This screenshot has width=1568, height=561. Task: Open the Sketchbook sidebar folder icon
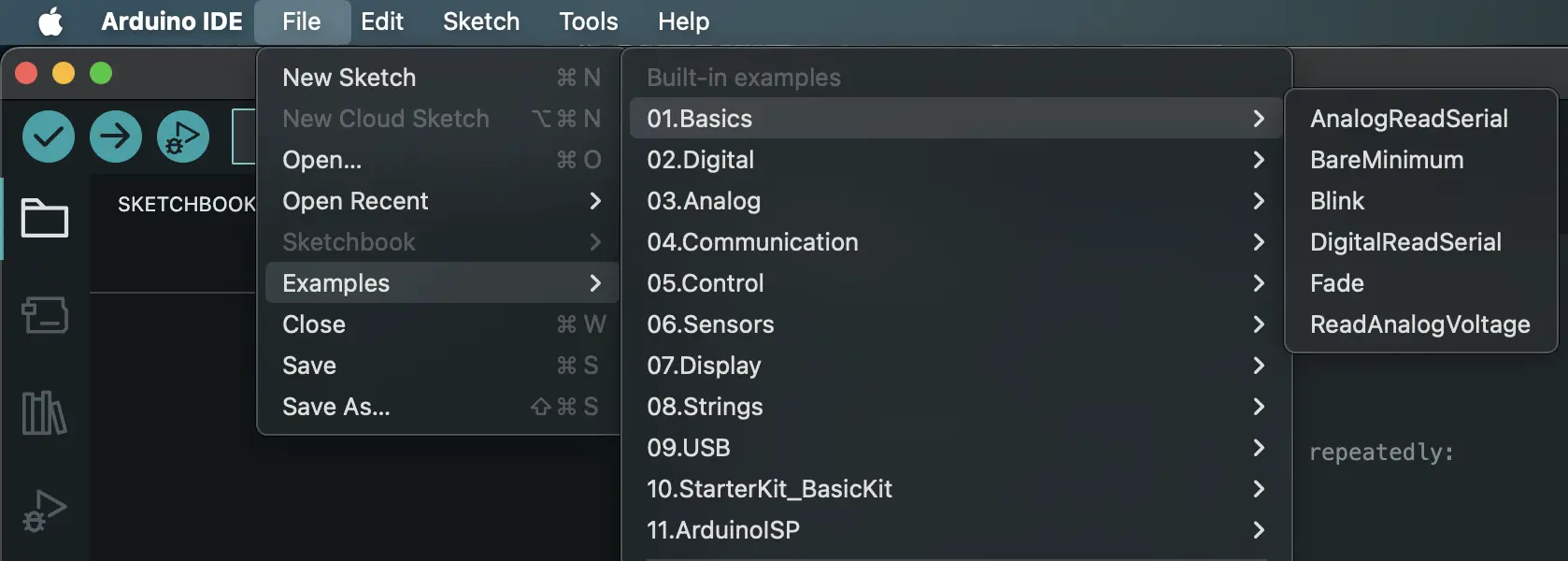(45, 219)
